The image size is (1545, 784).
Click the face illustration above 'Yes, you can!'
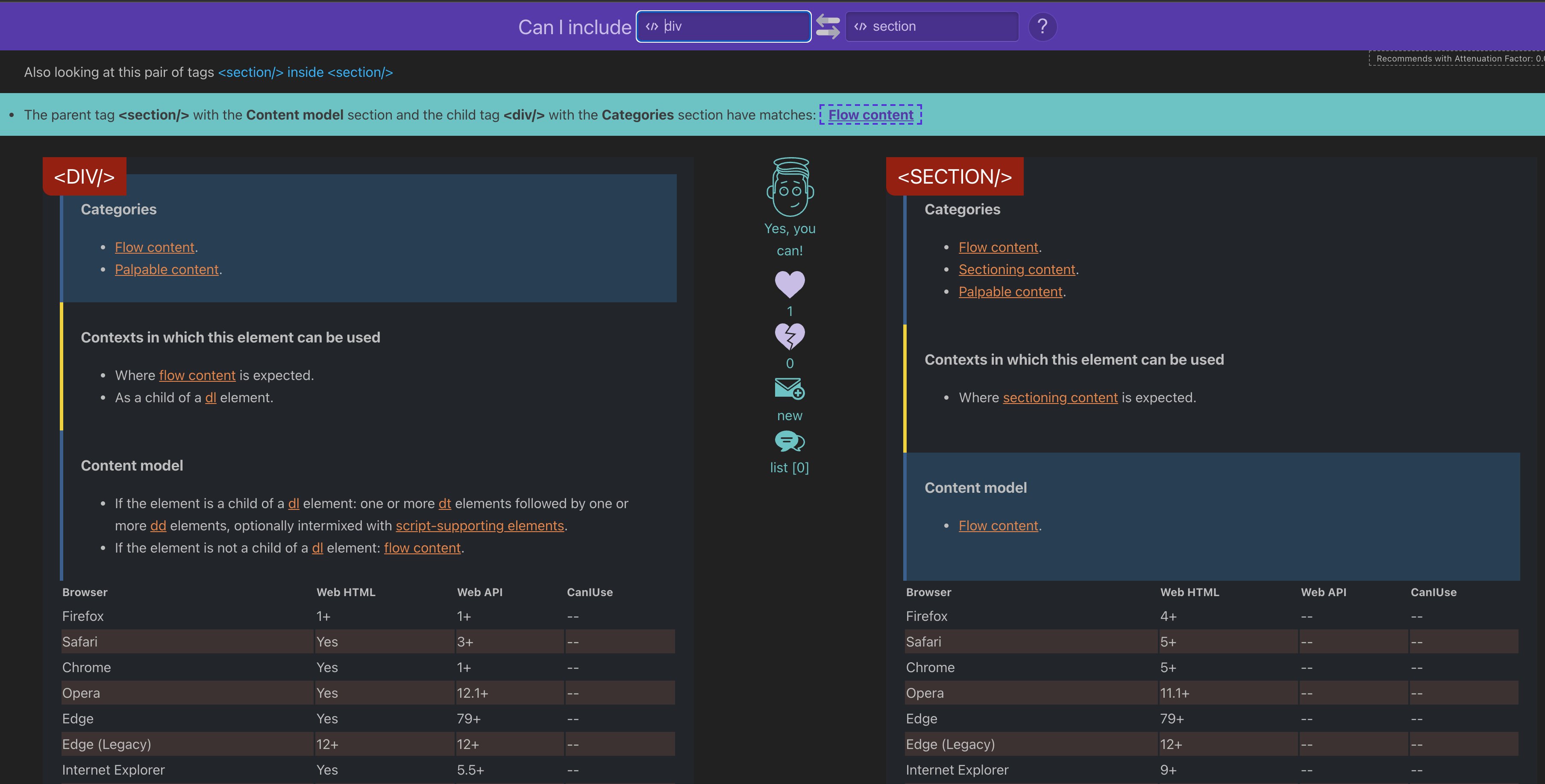coord(790,187)
